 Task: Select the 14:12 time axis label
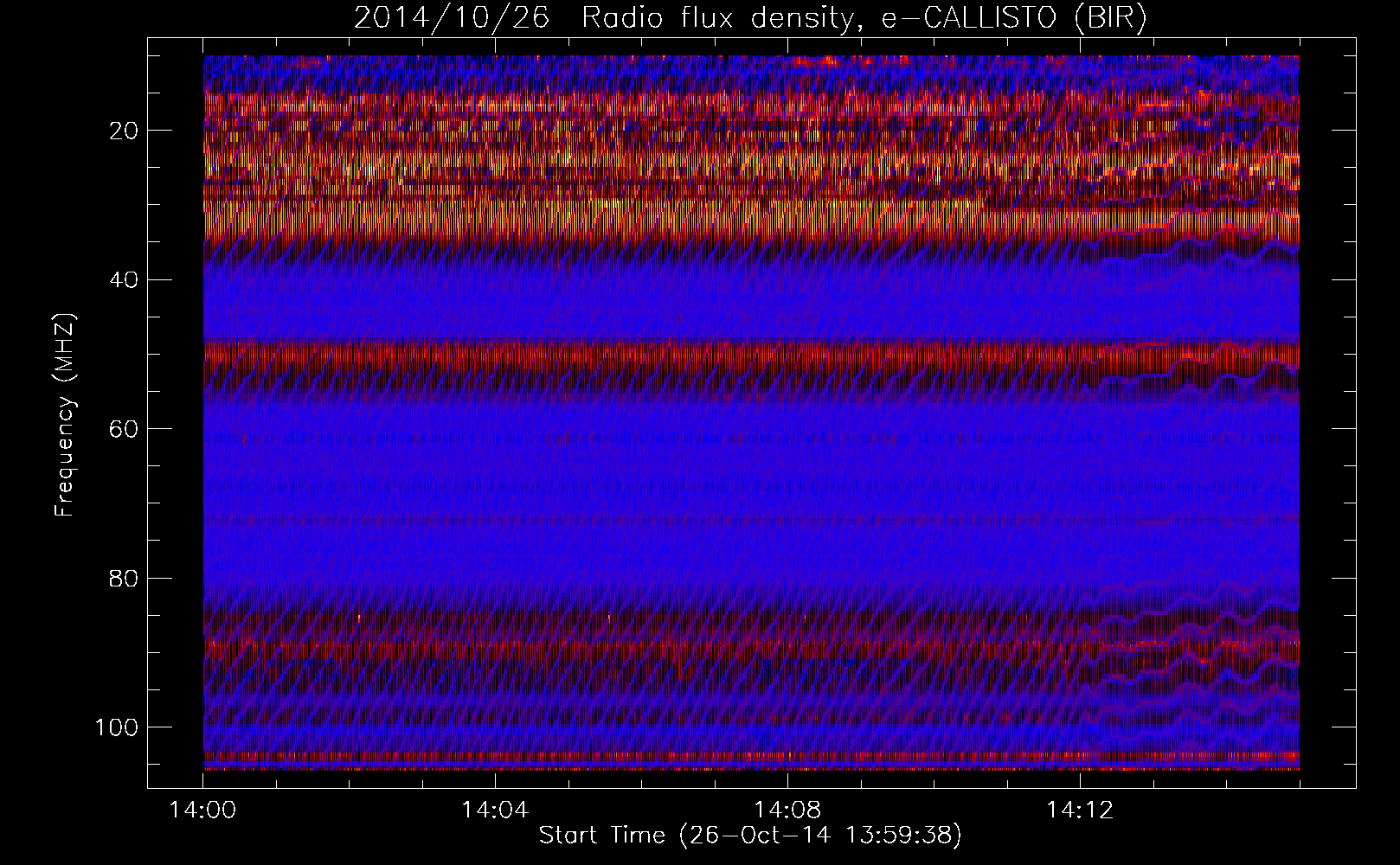point(1079,811)
